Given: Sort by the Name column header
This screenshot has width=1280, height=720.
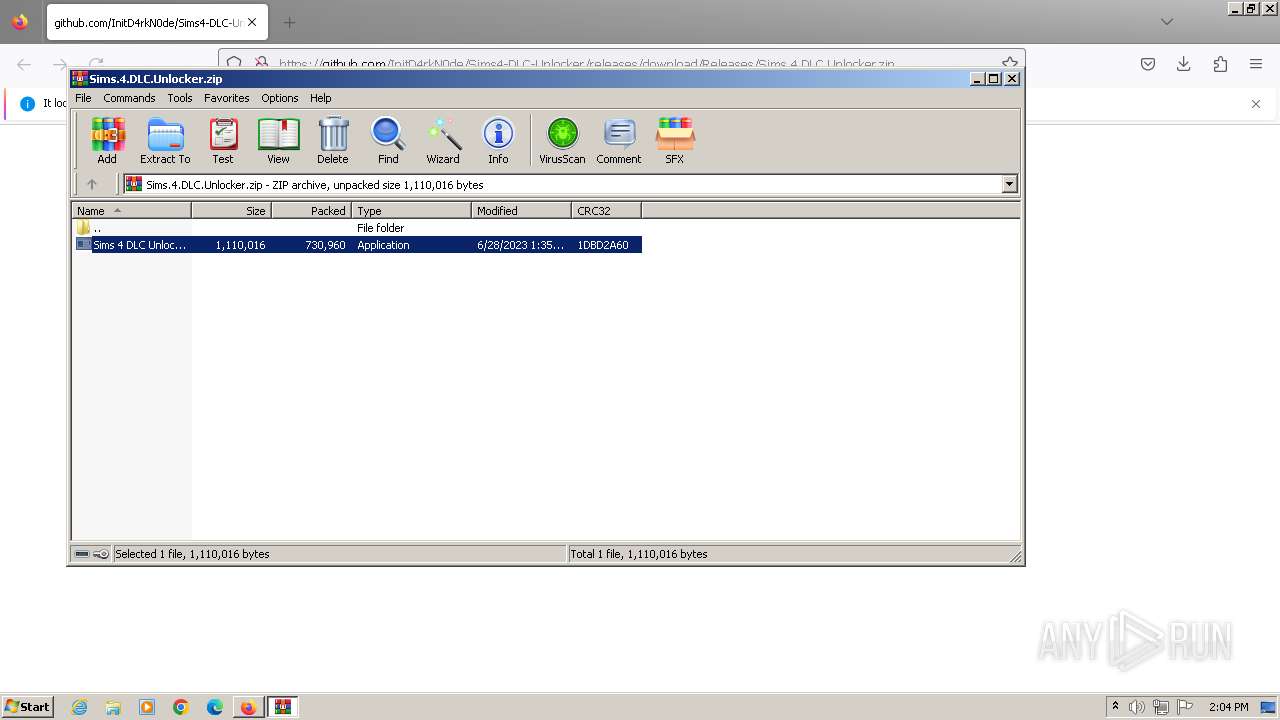Looking at the screenshot, I should point(131,210).
